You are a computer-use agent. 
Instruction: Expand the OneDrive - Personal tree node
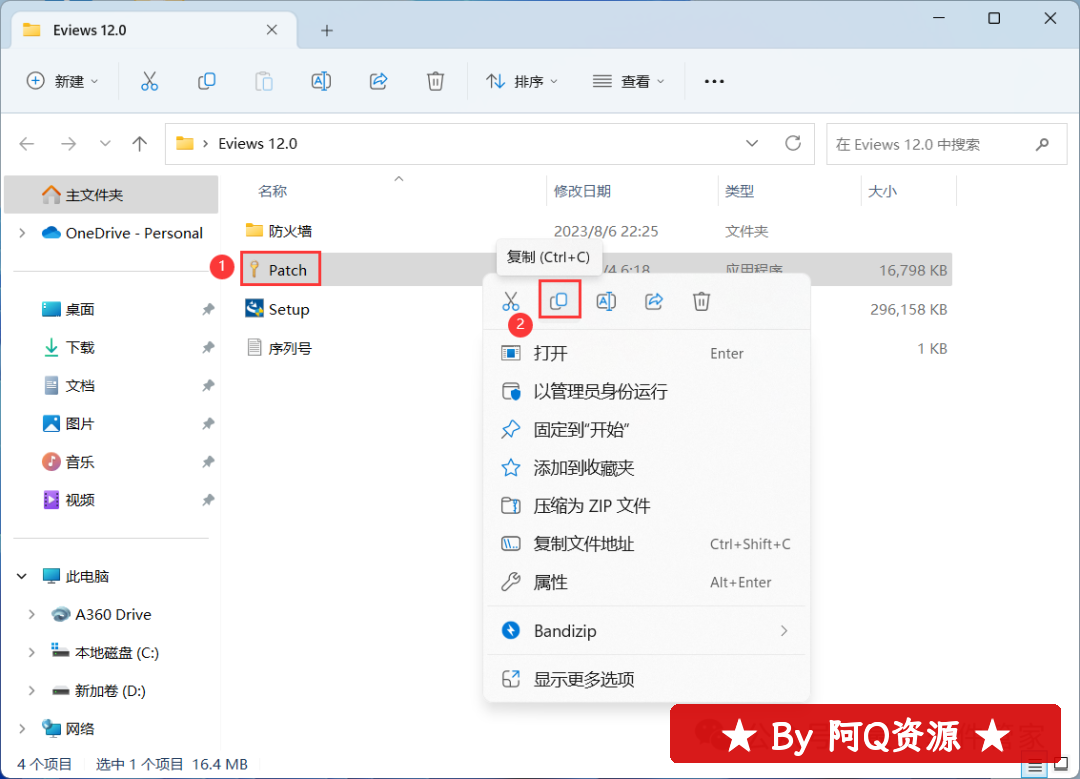(22, 233)
